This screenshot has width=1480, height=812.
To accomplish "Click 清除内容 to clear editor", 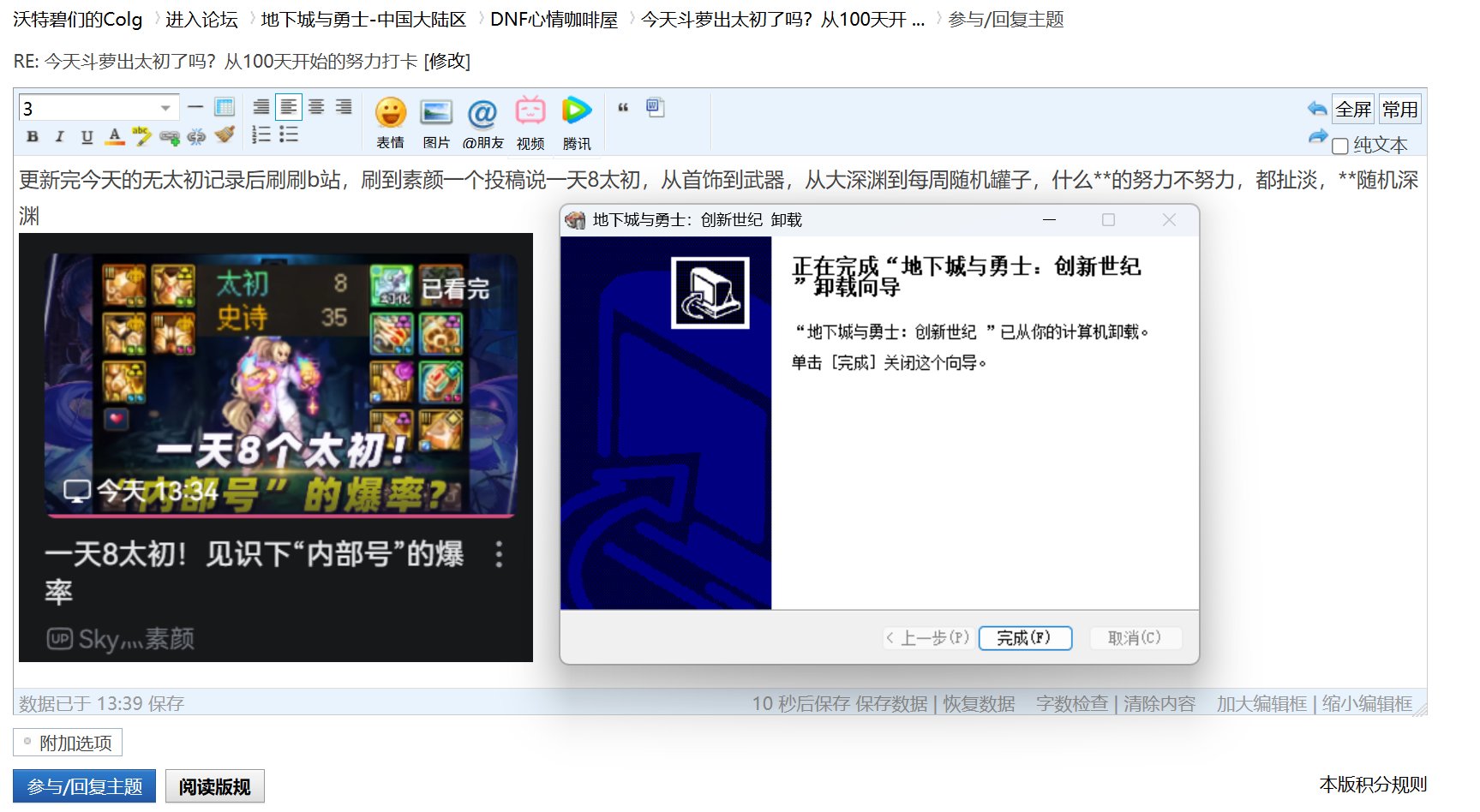I will (1159, 703).
